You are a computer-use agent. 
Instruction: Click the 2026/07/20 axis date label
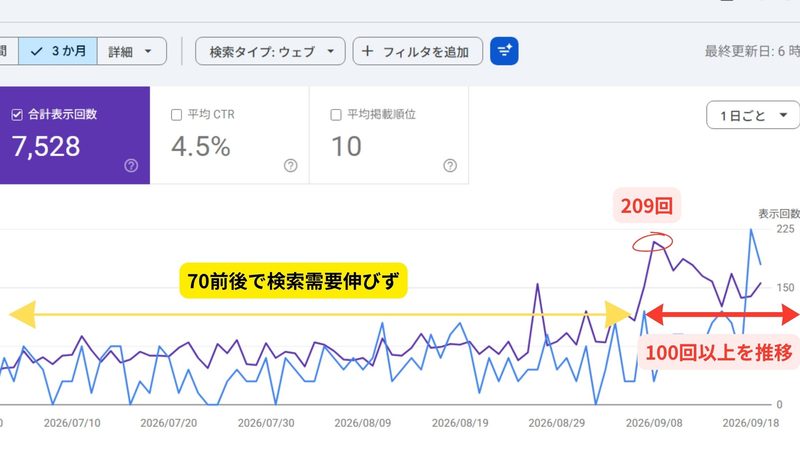(x=169, y=423)
